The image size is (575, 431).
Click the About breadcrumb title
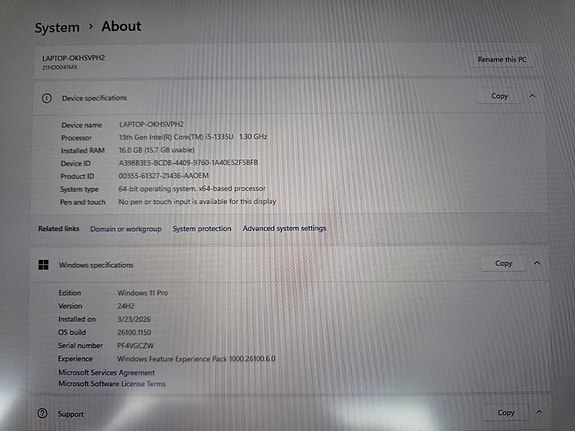pos(121,26)
